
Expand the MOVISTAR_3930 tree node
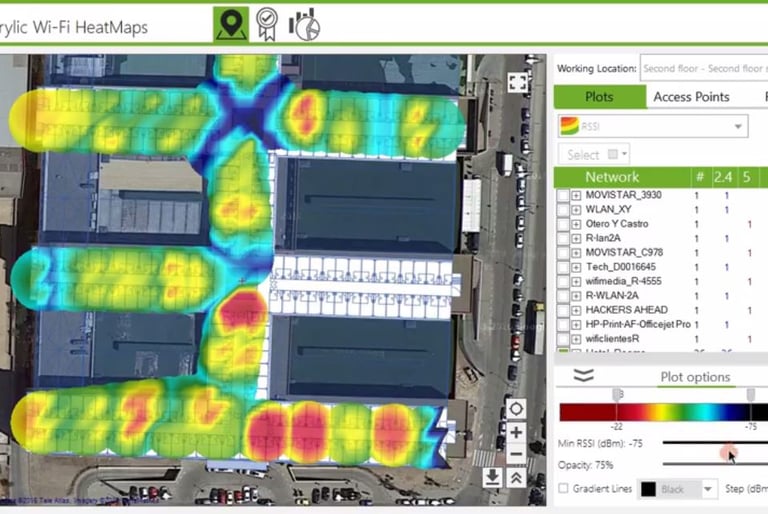tap(576, 196)
